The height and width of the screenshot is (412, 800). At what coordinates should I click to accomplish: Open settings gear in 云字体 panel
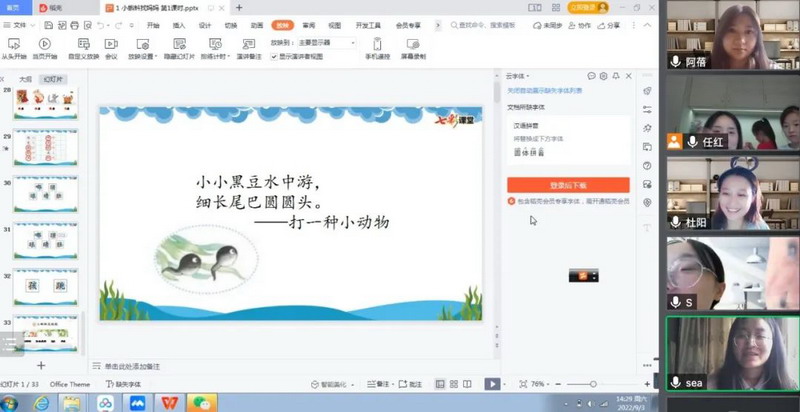tap(603, 76)
